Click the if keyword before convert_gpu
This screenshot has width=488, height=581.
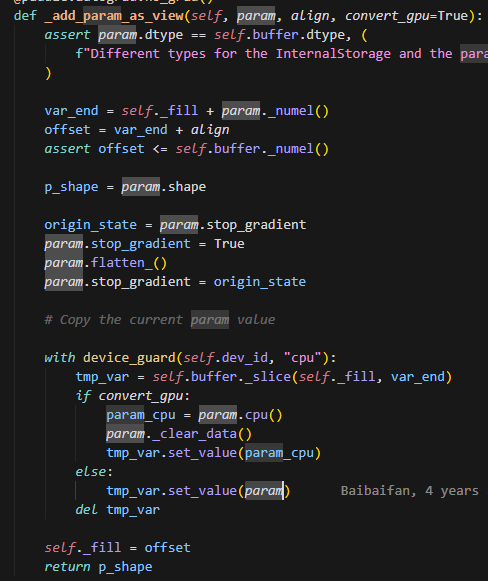tap(83, 396)
